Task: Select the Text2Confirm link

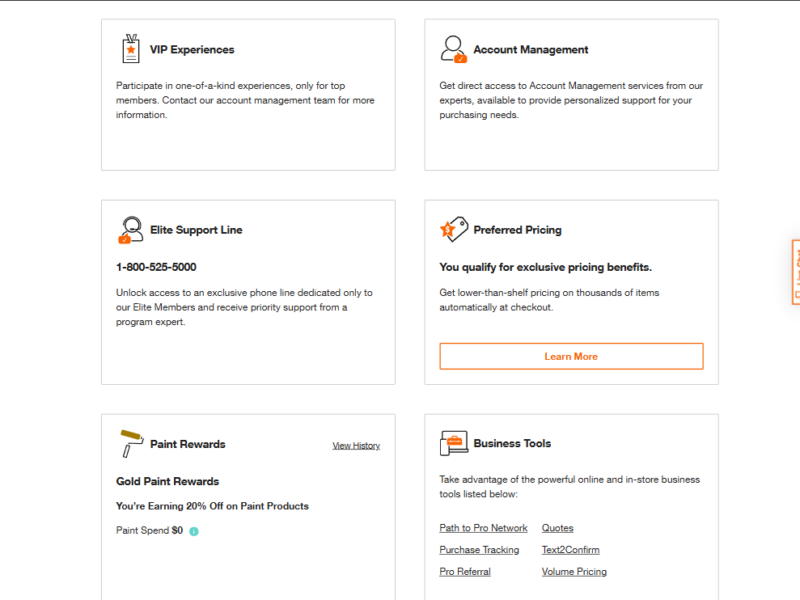Action: 570,550
